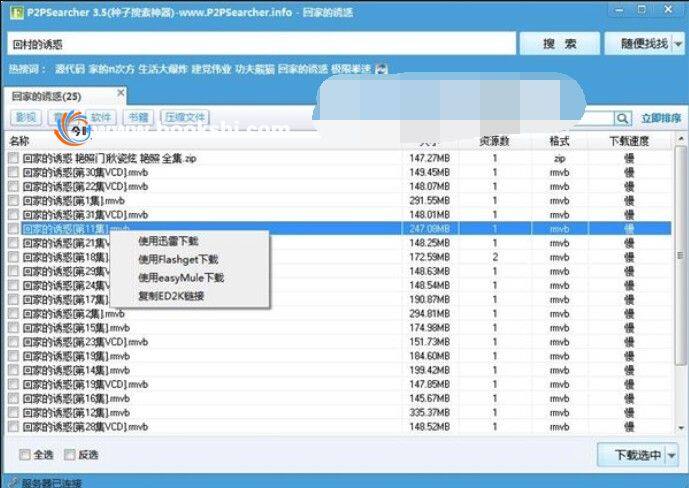Click the size cell 190.87MB
This screenshot has width=689, height=488.
click(x=429, y=300)
